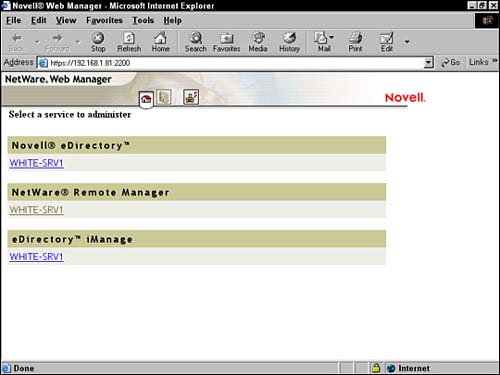500x375 pixels.
Task: Click the Web Manager lock and certificate icon
Action: pos(191,97)
